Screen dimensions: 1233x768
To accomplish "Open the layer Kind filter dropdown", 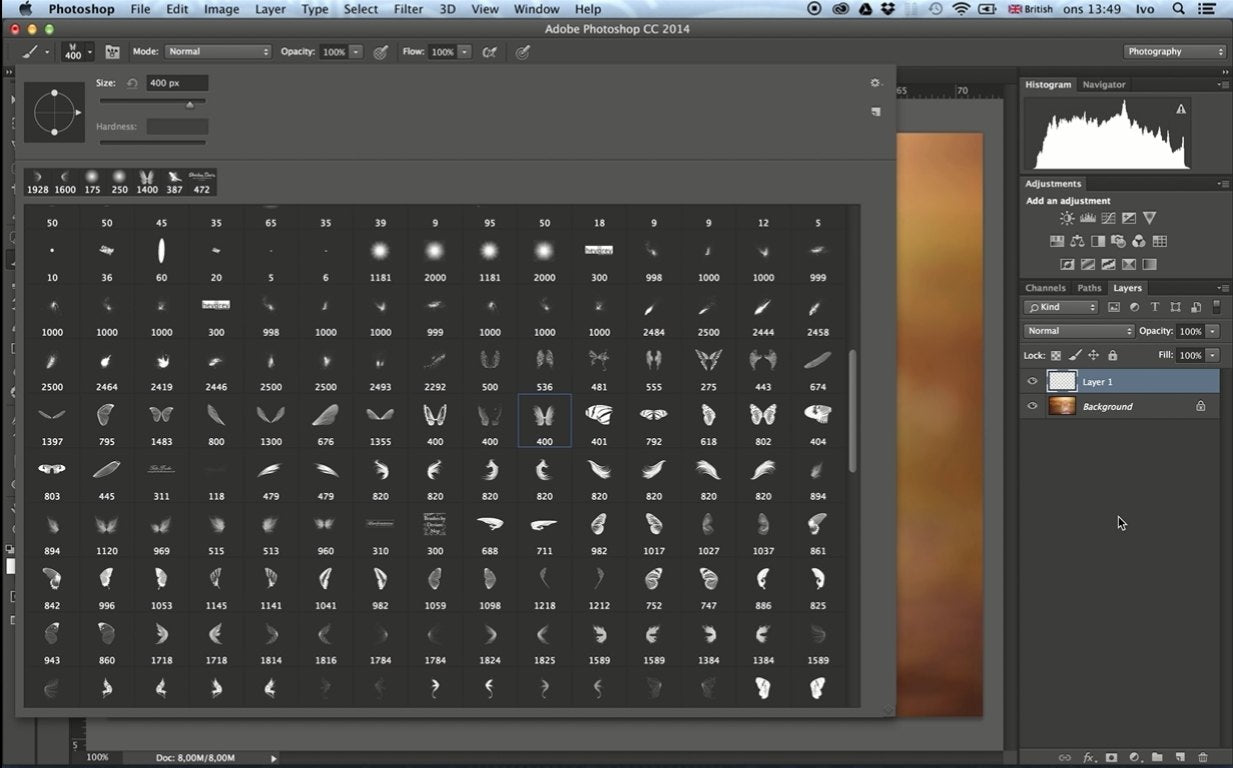I will pyautogui.click(x=1062, y=307).
